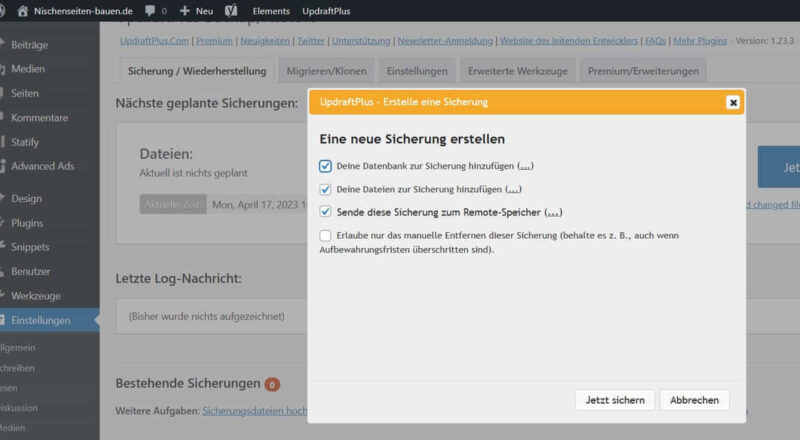Image resolution: width=800 pixels, height=440 pixels.
Task: Click the 'Abbrechen' button
Action: coord(694,400)
